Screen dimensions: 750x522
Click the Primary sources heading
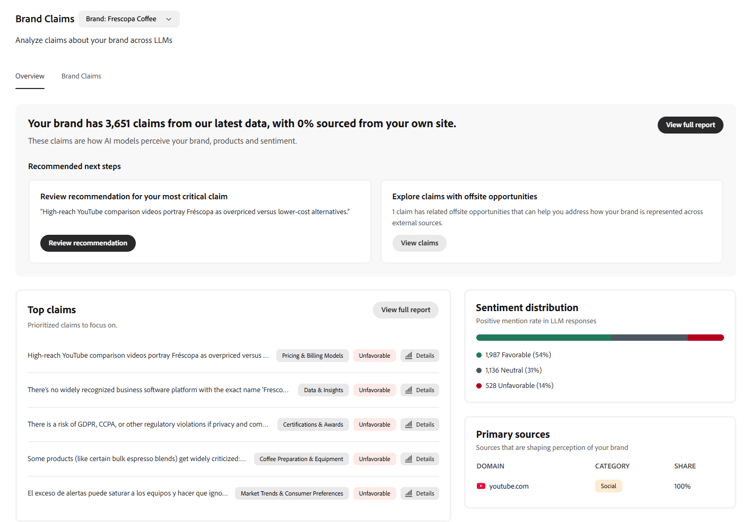click(x=513, y=434)
